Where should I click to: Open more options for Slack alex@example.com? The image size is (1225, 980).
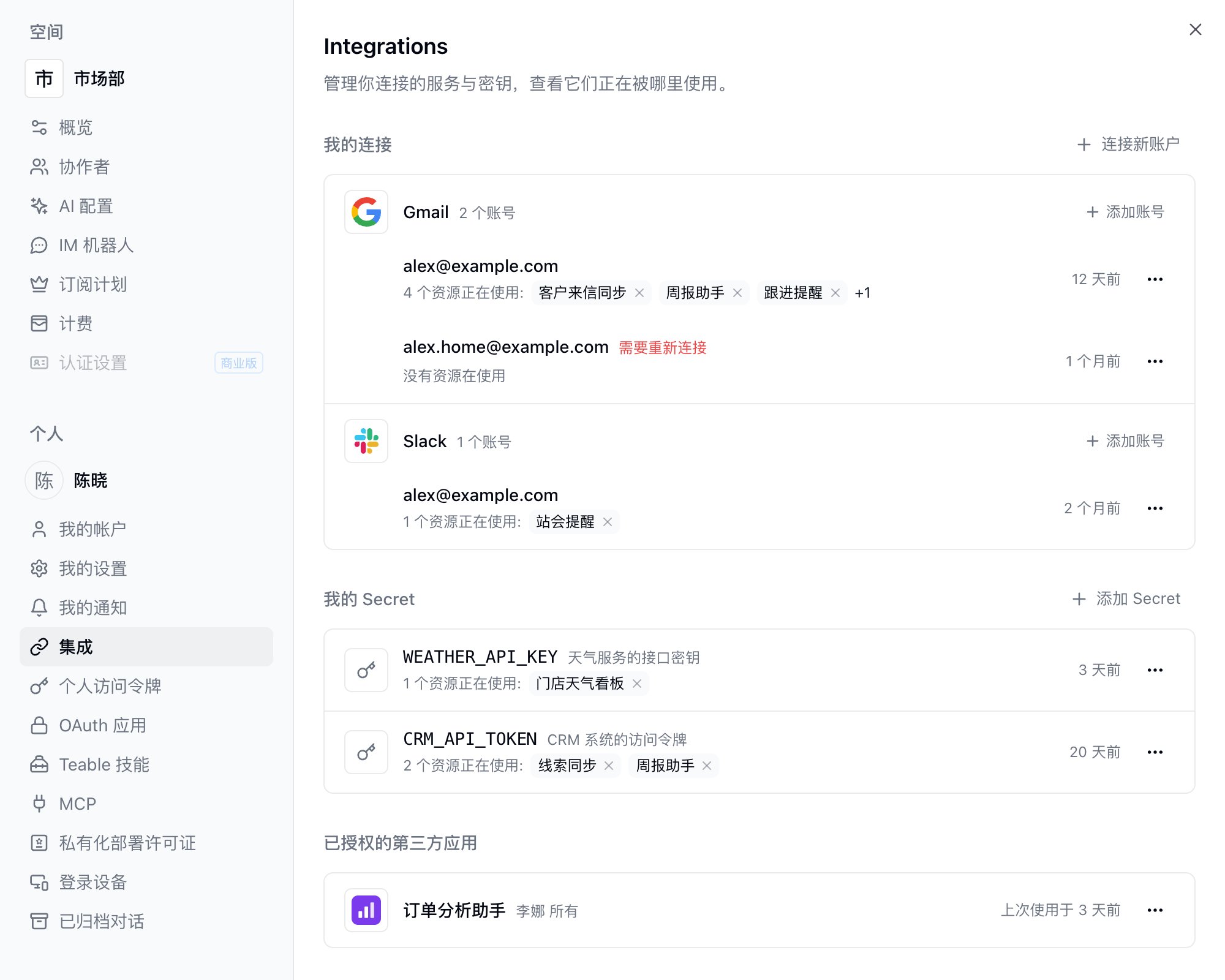[x=1155, y=508]
